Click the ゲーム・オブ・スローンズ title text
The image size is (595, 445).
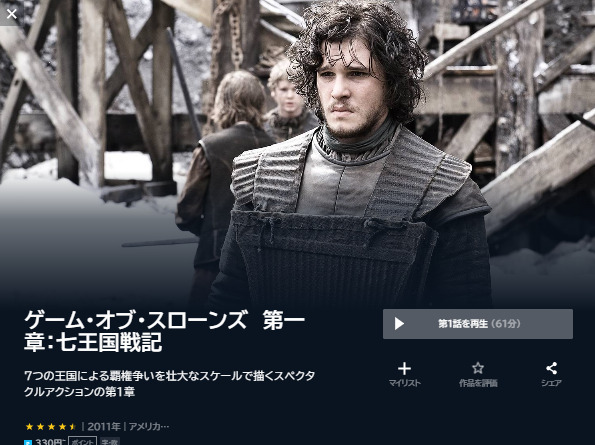165,331
